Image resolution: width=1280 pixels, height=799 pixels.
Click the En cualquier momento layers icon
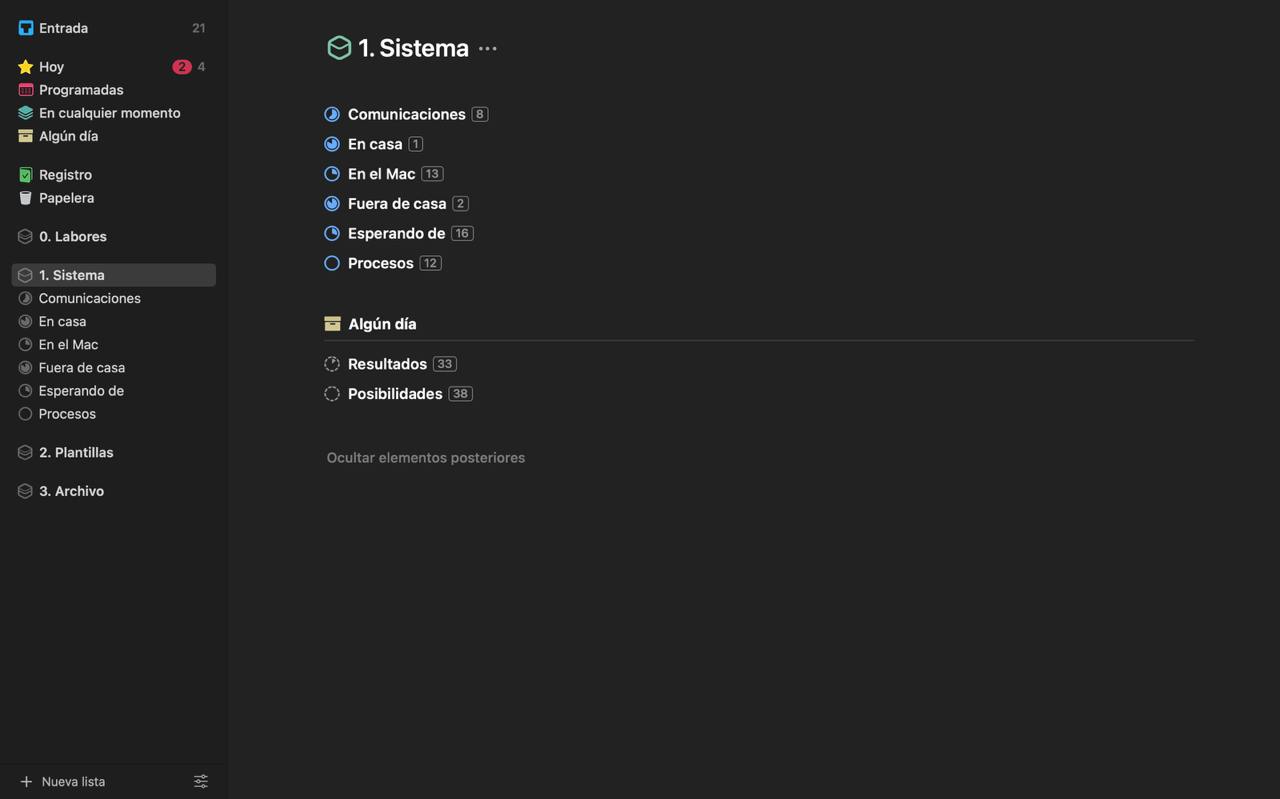(26, 113)
